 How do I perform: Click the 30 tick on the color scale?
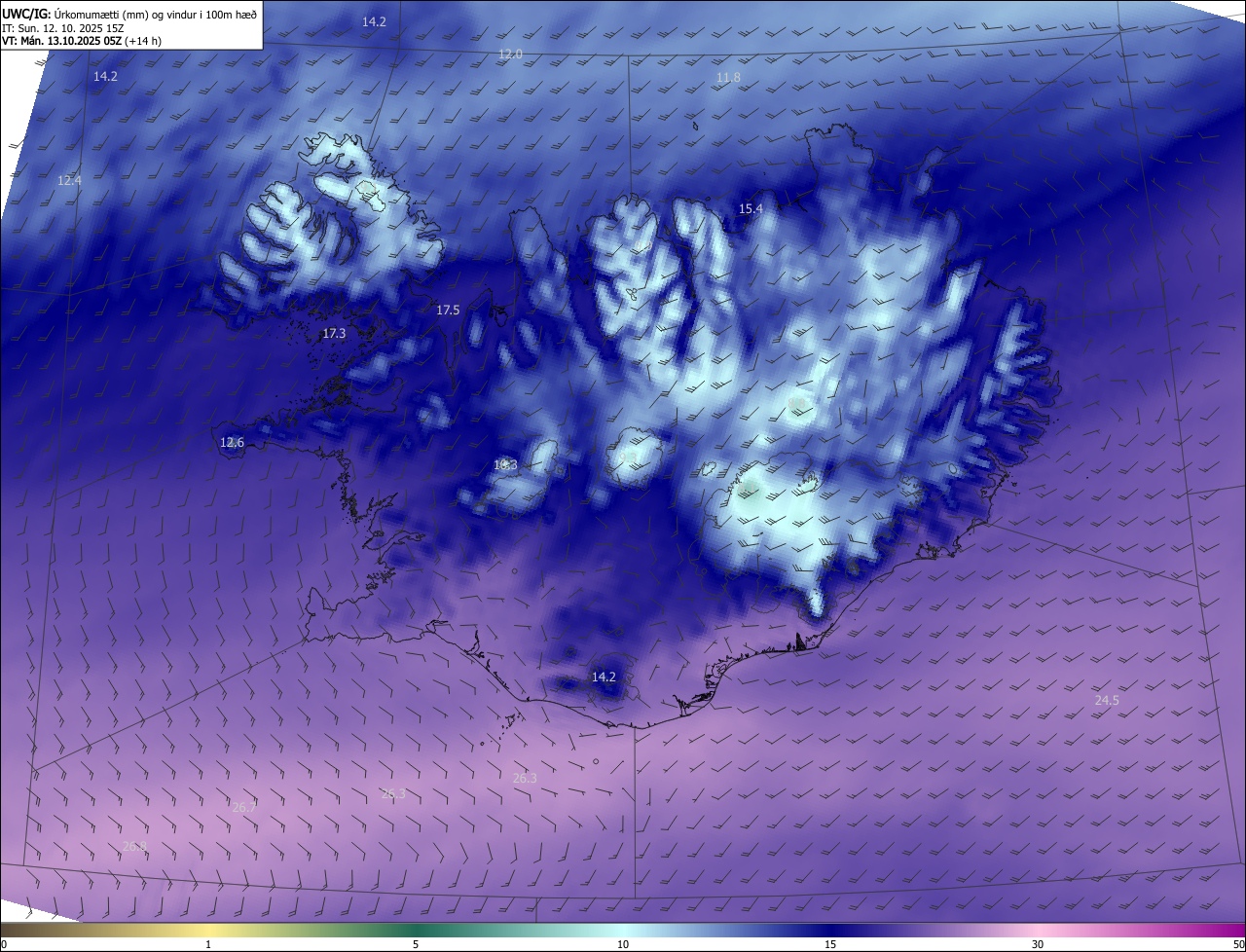(x=1038, y=944)
